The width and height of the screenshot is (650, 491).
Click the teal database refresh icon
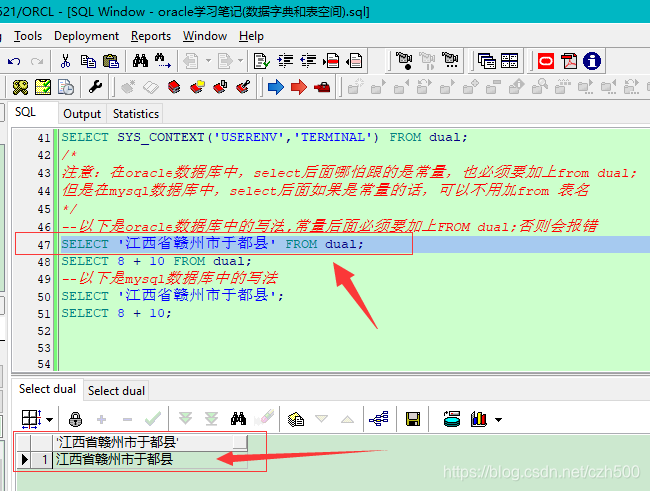pos(451,419)
